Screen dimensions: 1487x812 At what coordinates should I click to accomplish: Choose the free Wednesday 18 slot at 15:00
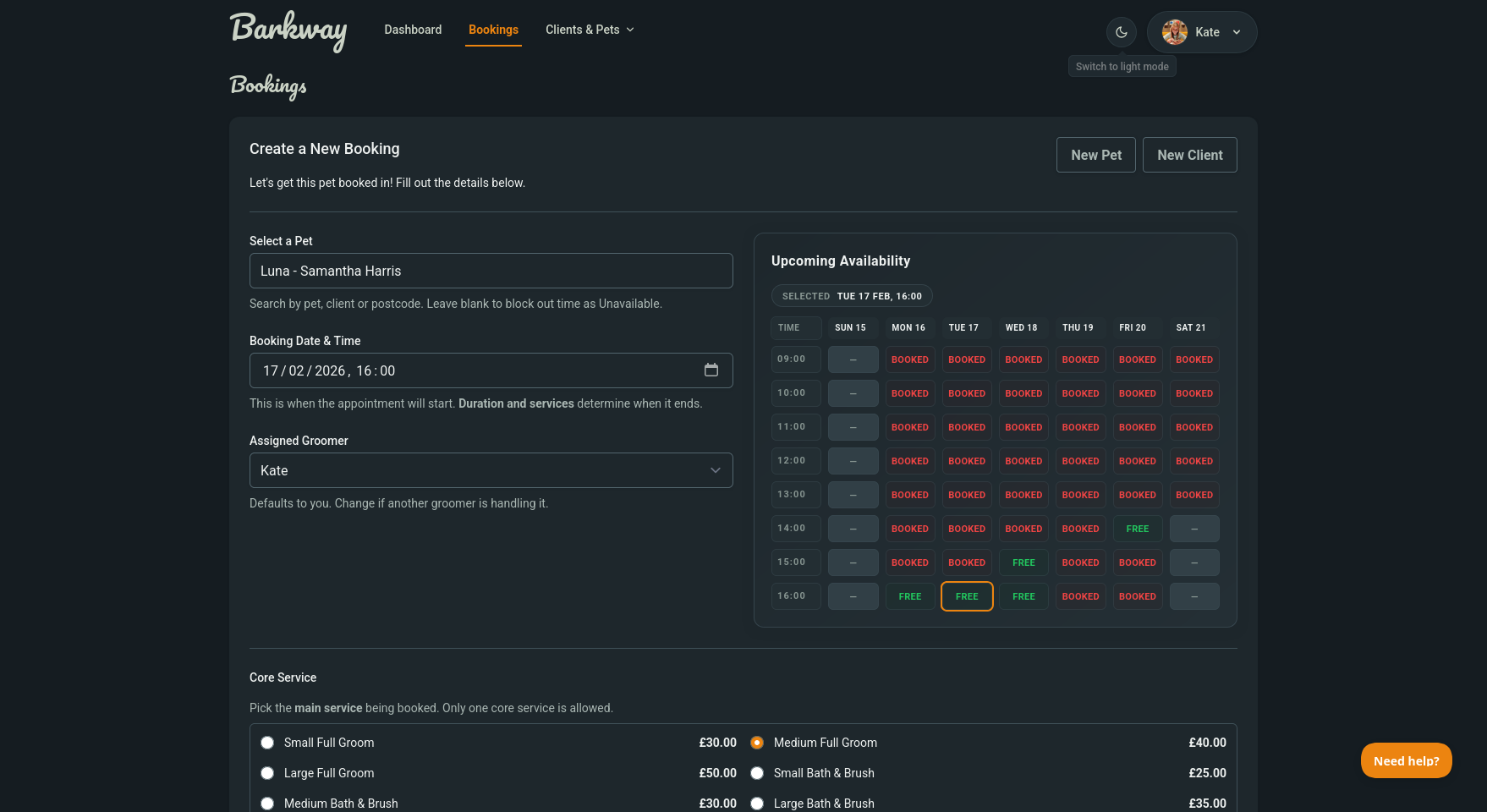point(1023,562)
